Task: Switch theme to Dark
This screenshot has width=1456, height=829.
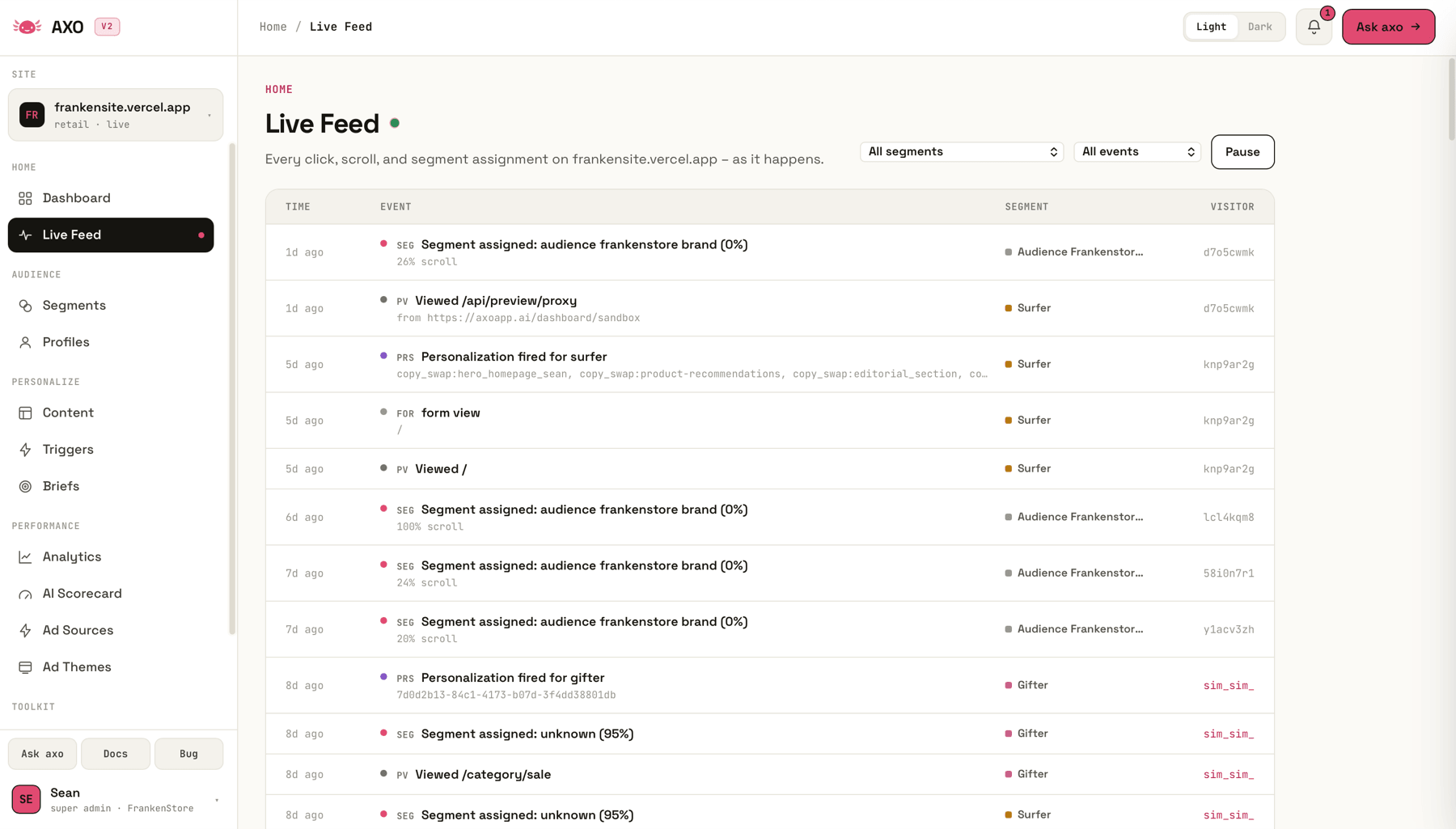Action: point(1259,27)
